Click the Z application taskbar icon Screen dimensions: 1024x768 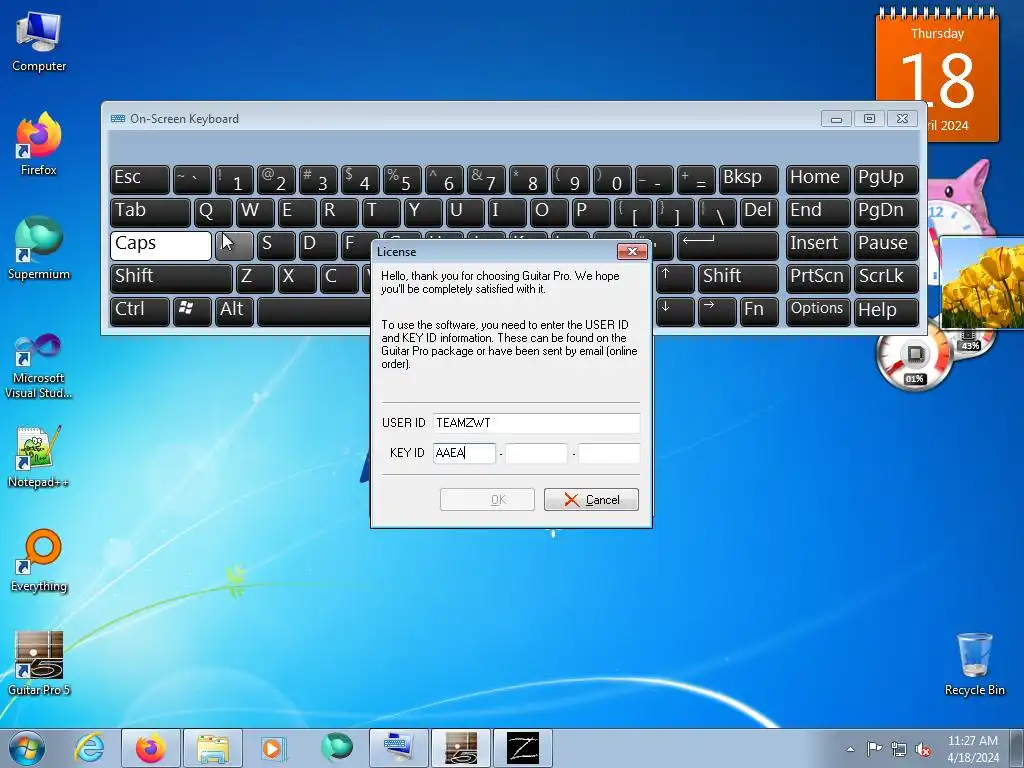coord(523,748)
